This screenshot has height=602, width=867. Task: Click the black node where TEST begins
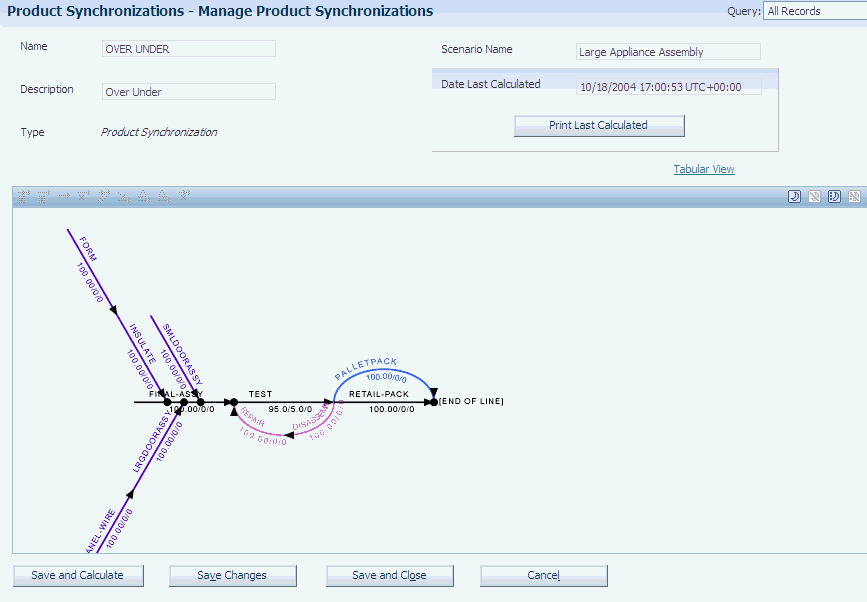[x=234, y=402]
